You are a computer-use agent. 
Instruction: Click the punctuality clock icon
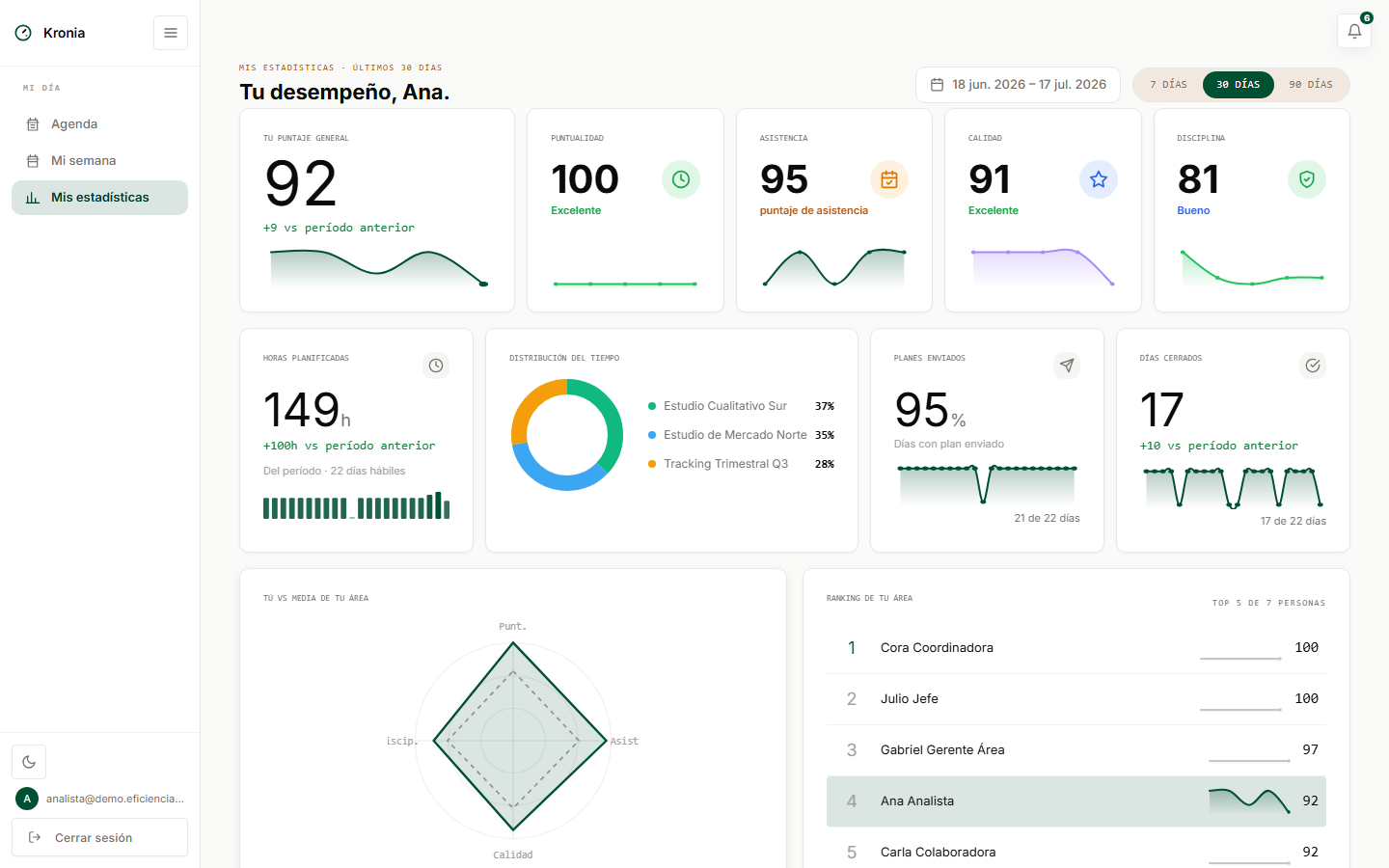pyautogui.click(x=681, y=179)
